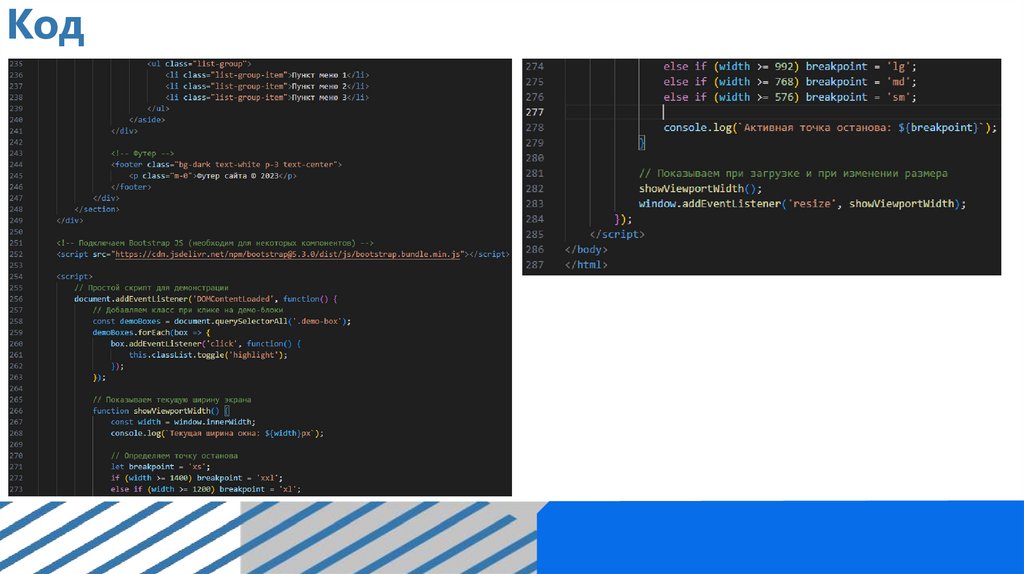Click the "Футер" HTML comment on line 243
1024x574 pixels.
(x=142, y=153)
